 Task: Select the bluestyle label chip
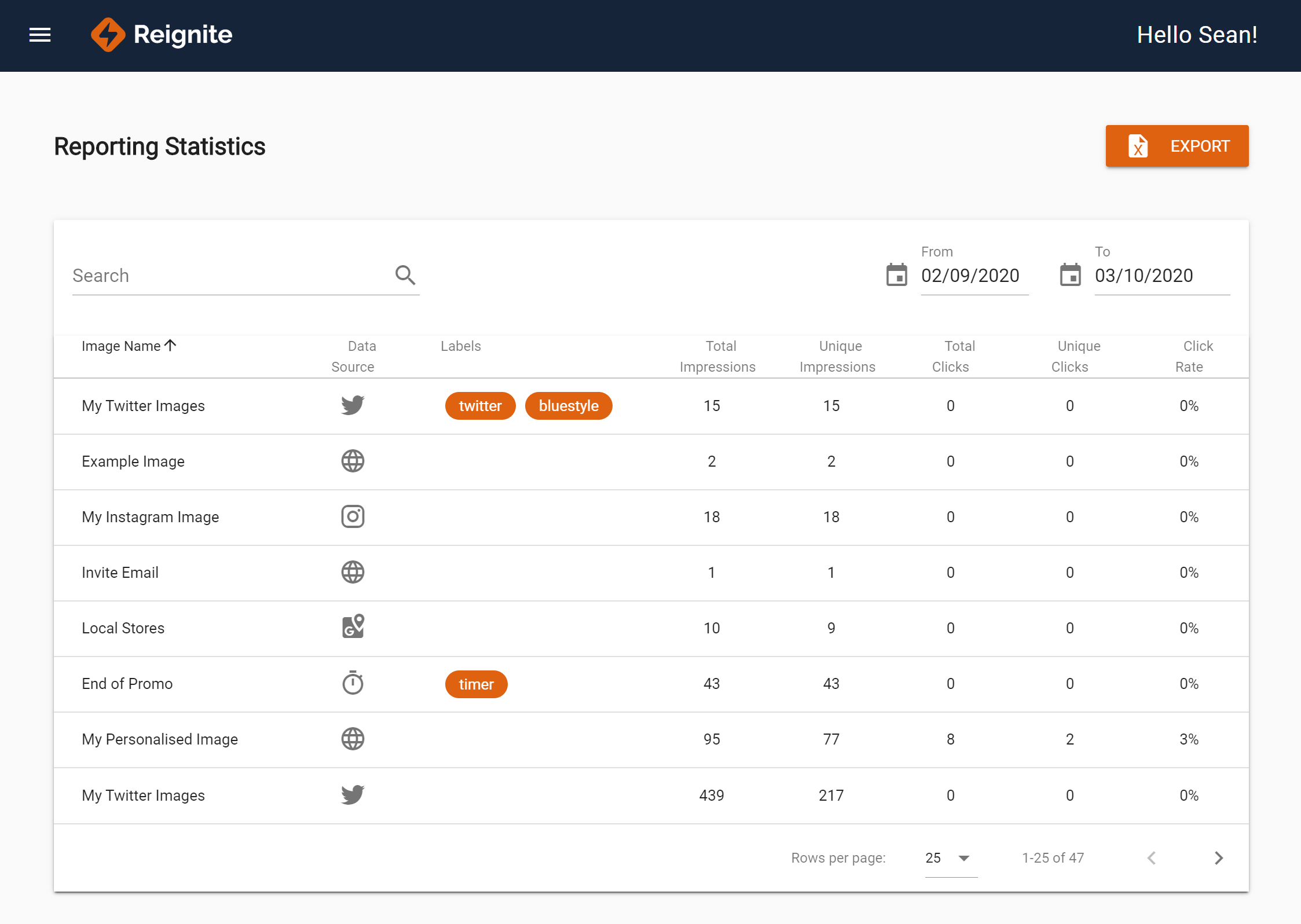point(568,406)
